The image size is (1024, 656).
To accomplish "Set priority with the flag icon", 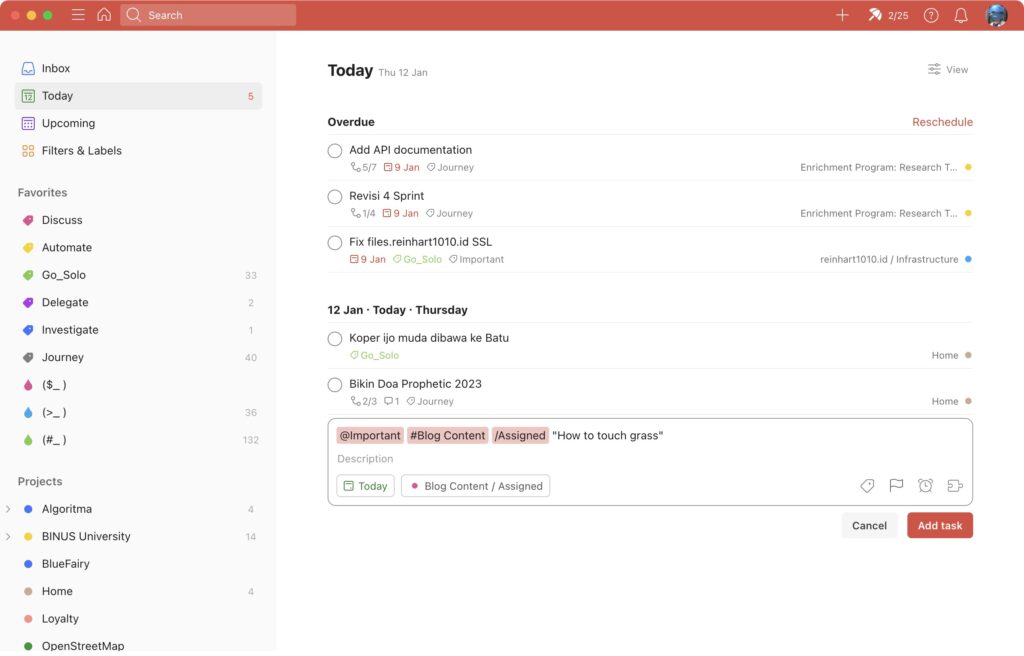I will click(896, 486).
